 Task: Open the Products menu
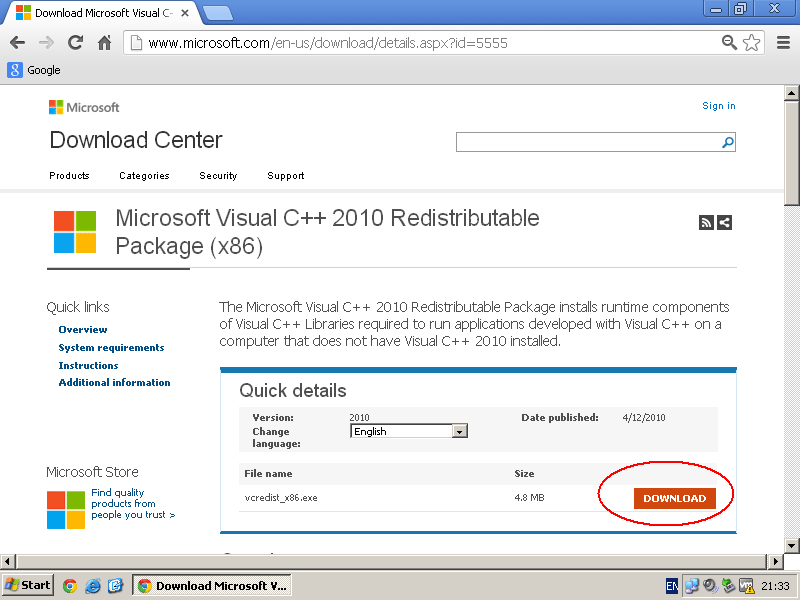pos(69,176)
